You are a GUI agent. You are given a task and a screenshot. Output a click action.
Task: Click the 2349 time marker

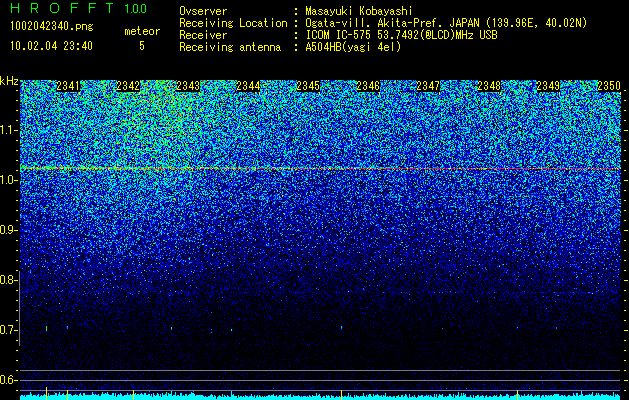pos(548,86)
